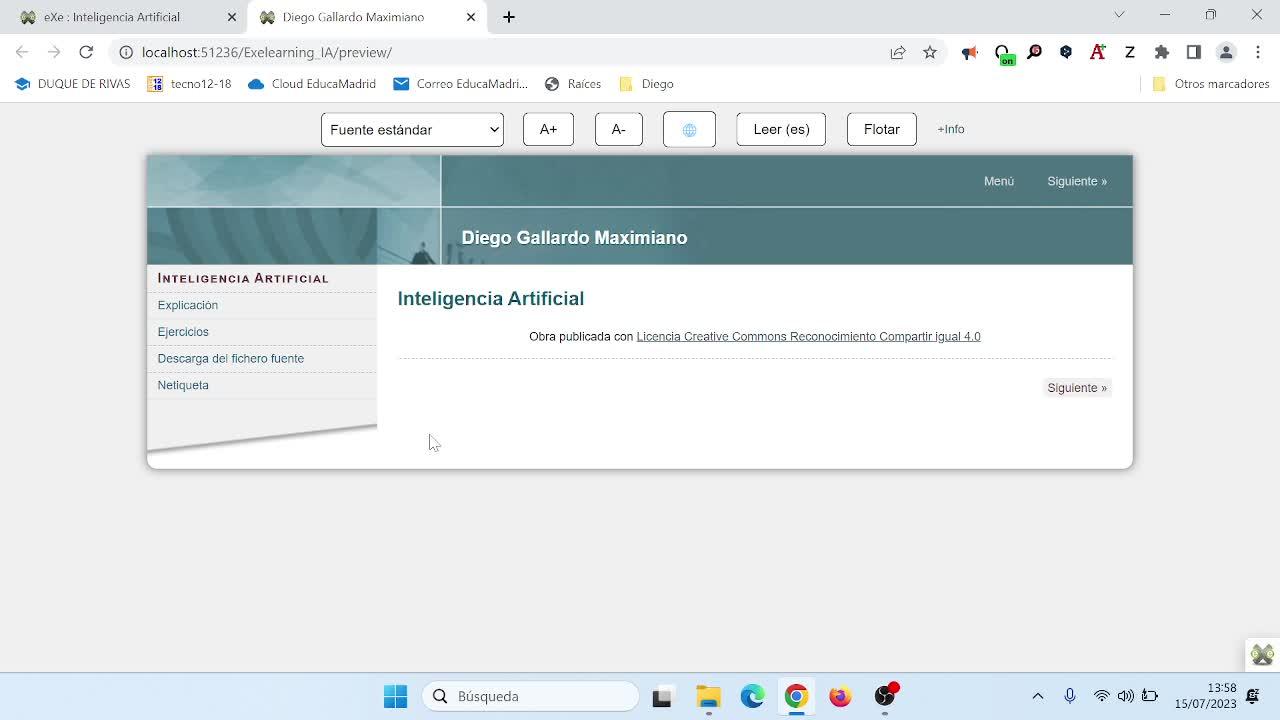The image size is (1280, 720).
Task: Click the Chrome icon in the taskbar
Action: pos(796,696)
